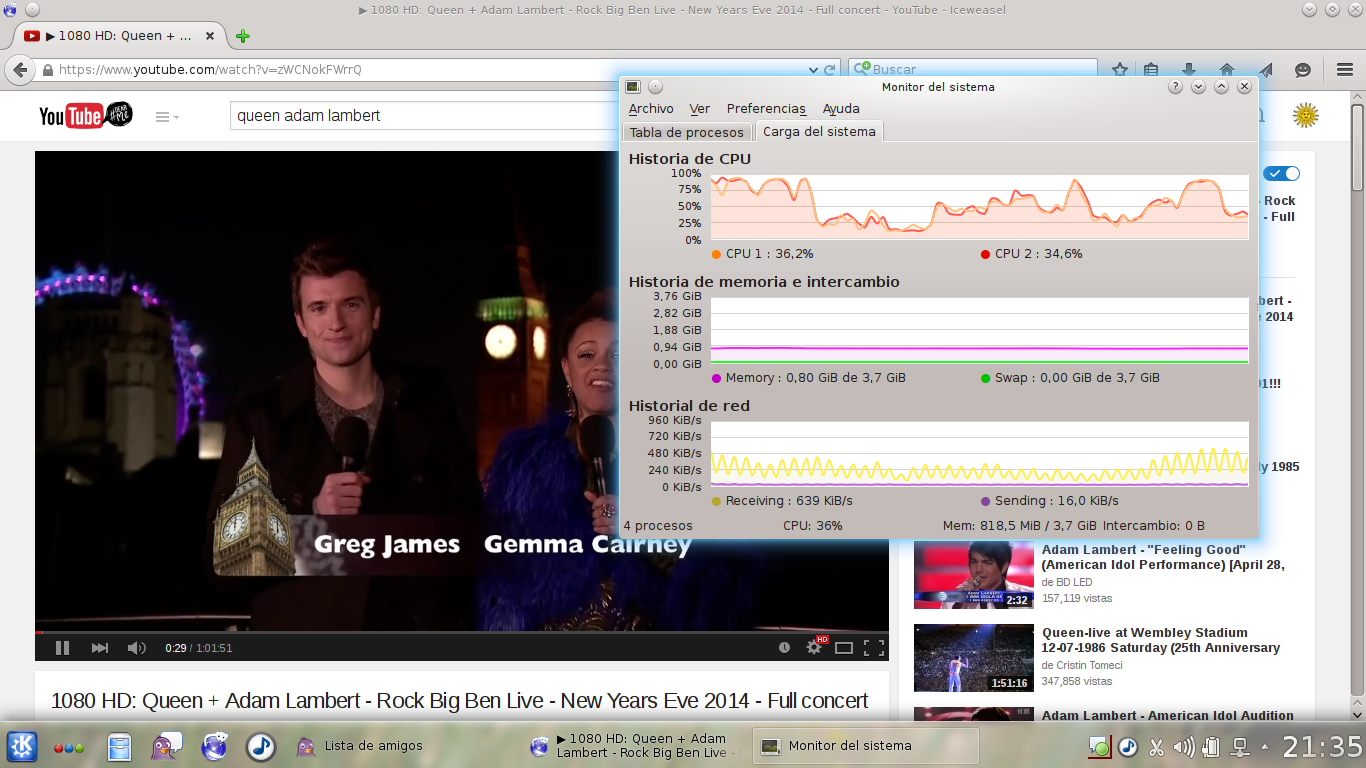Open Archivo menu in Monitor del sistema
The image size is (1366, 768).
tap(651, 109)
